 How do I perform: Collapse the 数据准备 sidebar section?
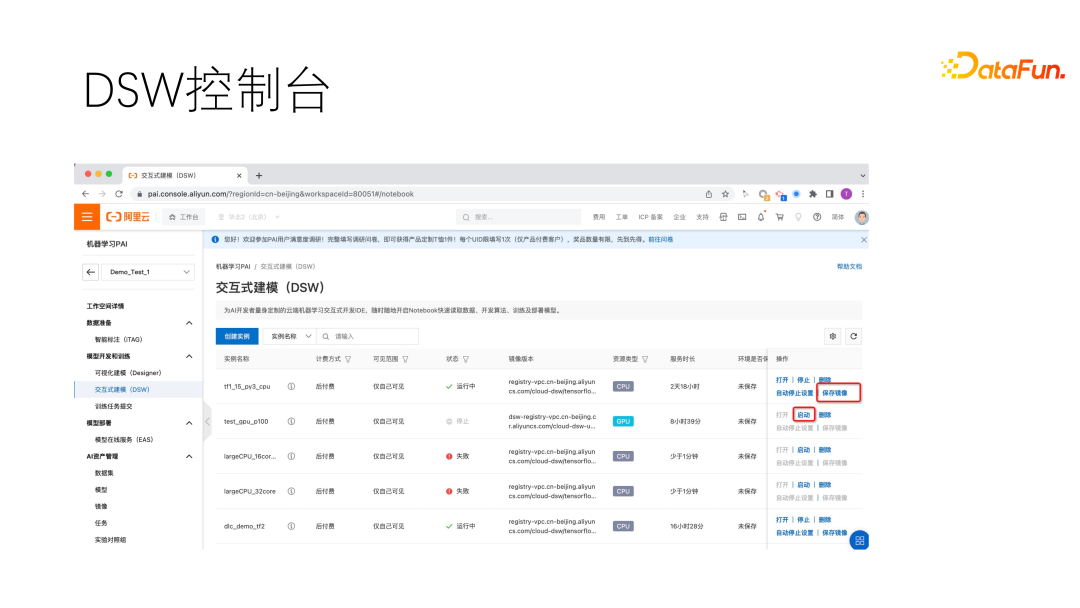point(189,323)
